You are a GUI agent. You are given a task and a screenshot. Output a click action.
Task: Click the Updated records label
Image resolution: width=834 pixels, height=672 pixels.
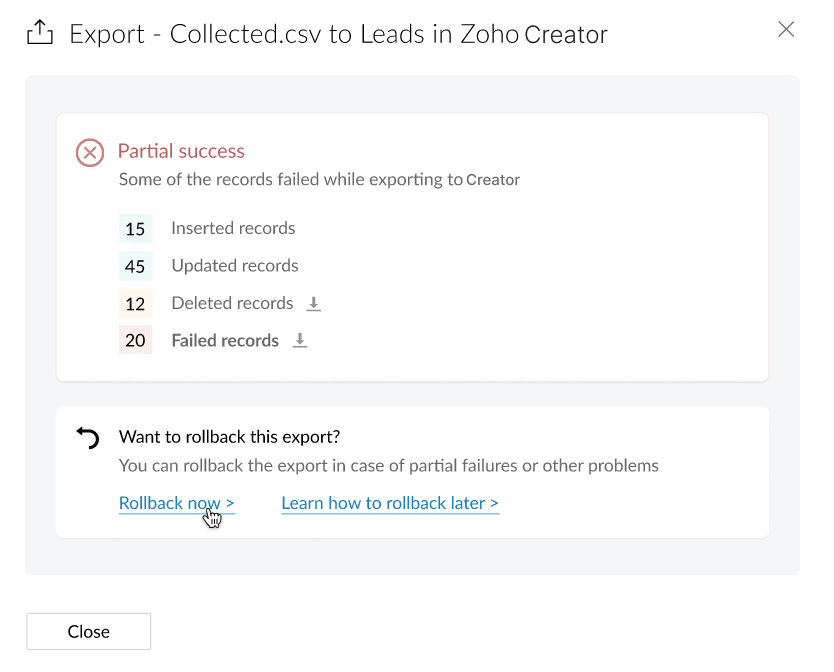pos(235,266)
